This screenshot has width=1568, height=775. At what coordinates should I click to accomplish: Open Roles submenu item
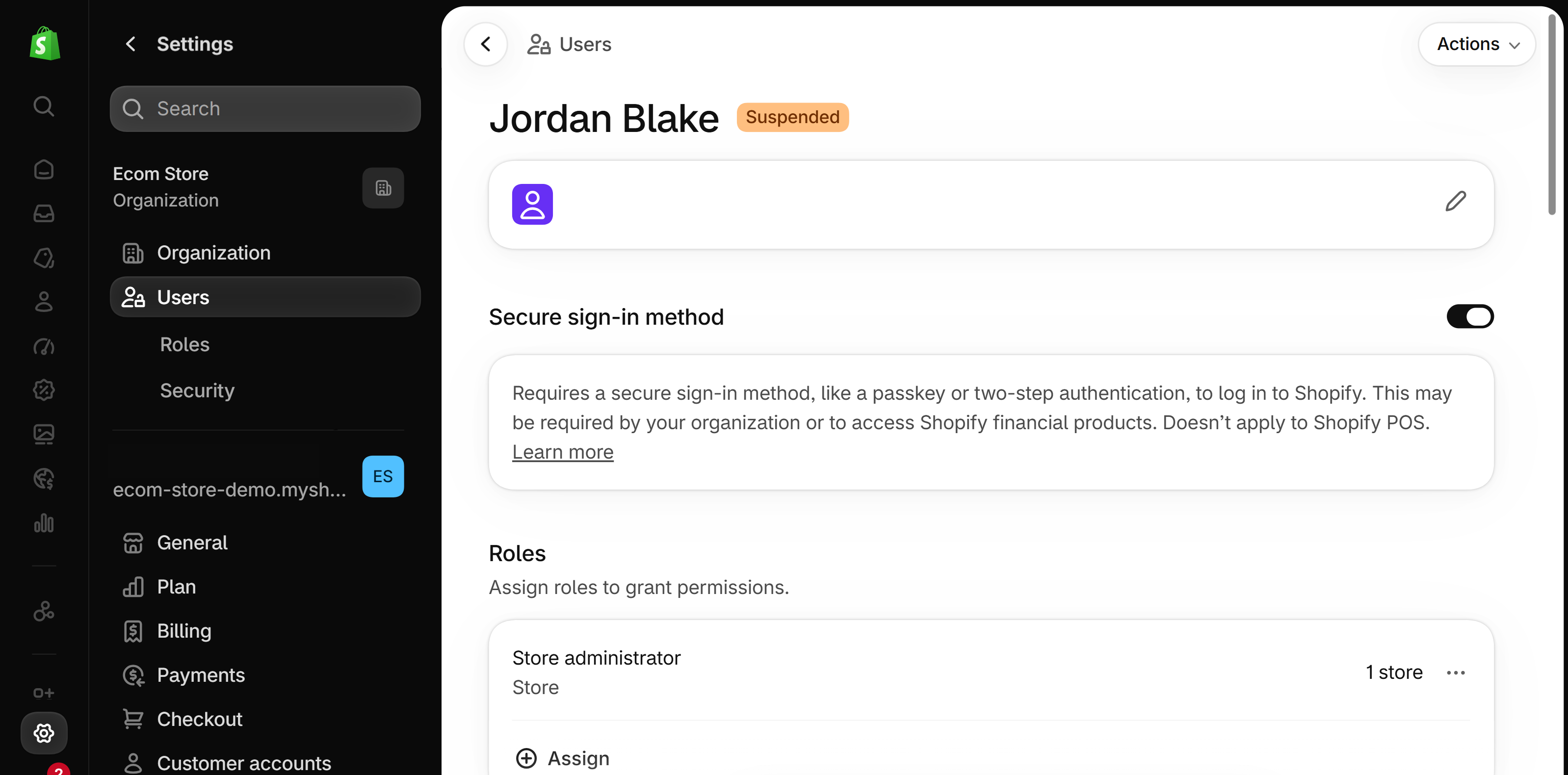[184, 344]
